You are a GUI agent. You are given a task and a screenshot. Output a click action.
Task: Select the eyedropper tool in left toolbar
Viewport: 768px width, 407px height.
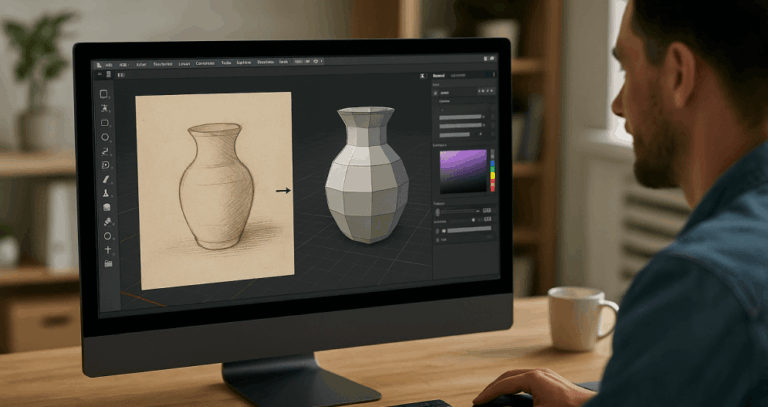pyautogui.click(x=106, y=221)
